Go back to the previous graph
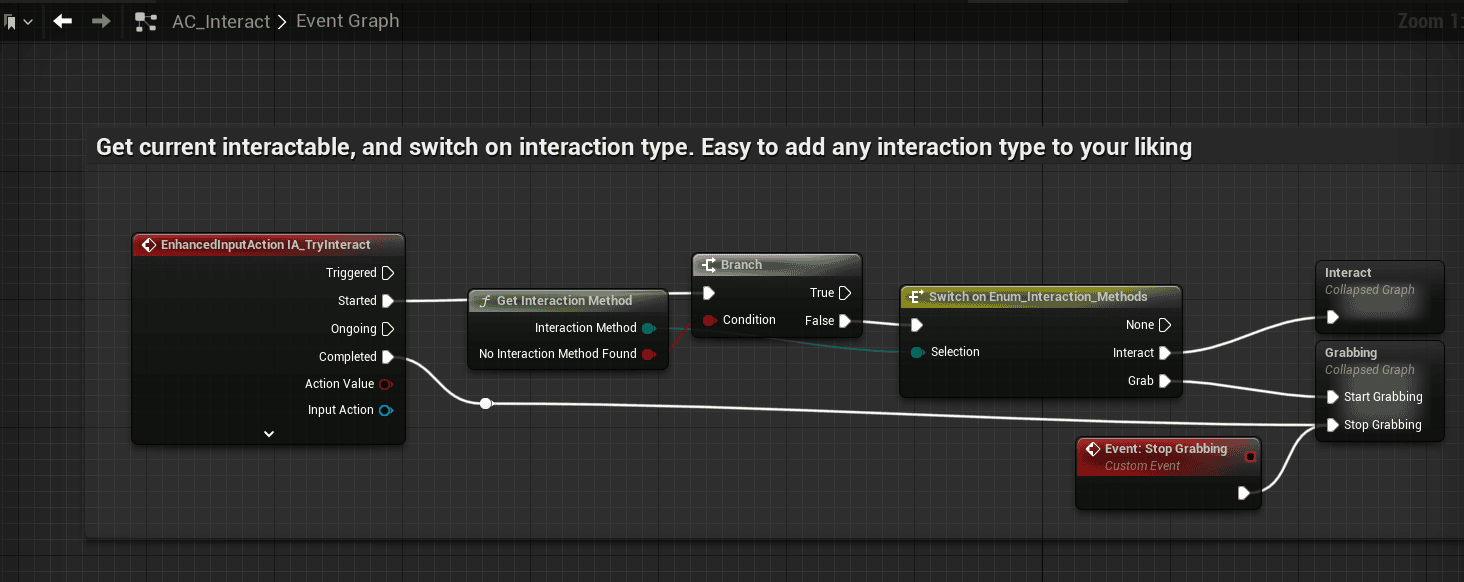 63,21
